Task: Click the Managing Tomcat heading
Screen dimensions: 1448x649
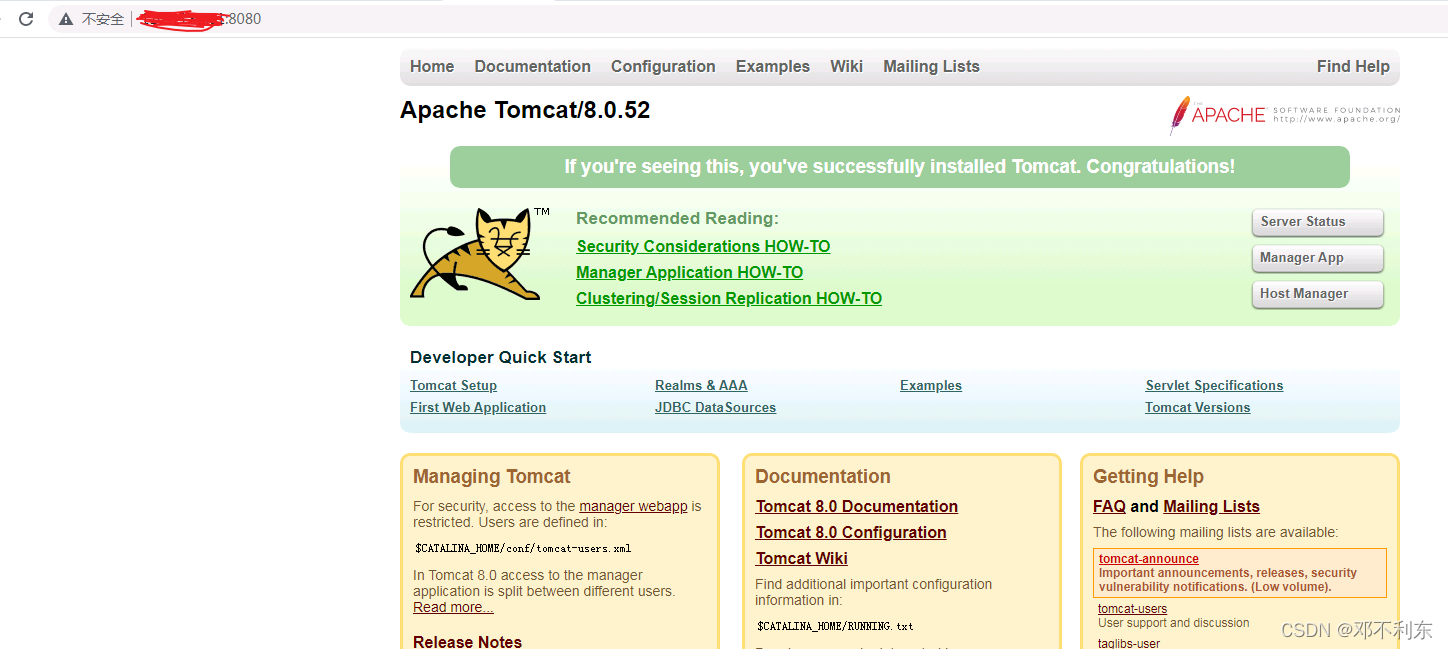Action: coord(492,477)
